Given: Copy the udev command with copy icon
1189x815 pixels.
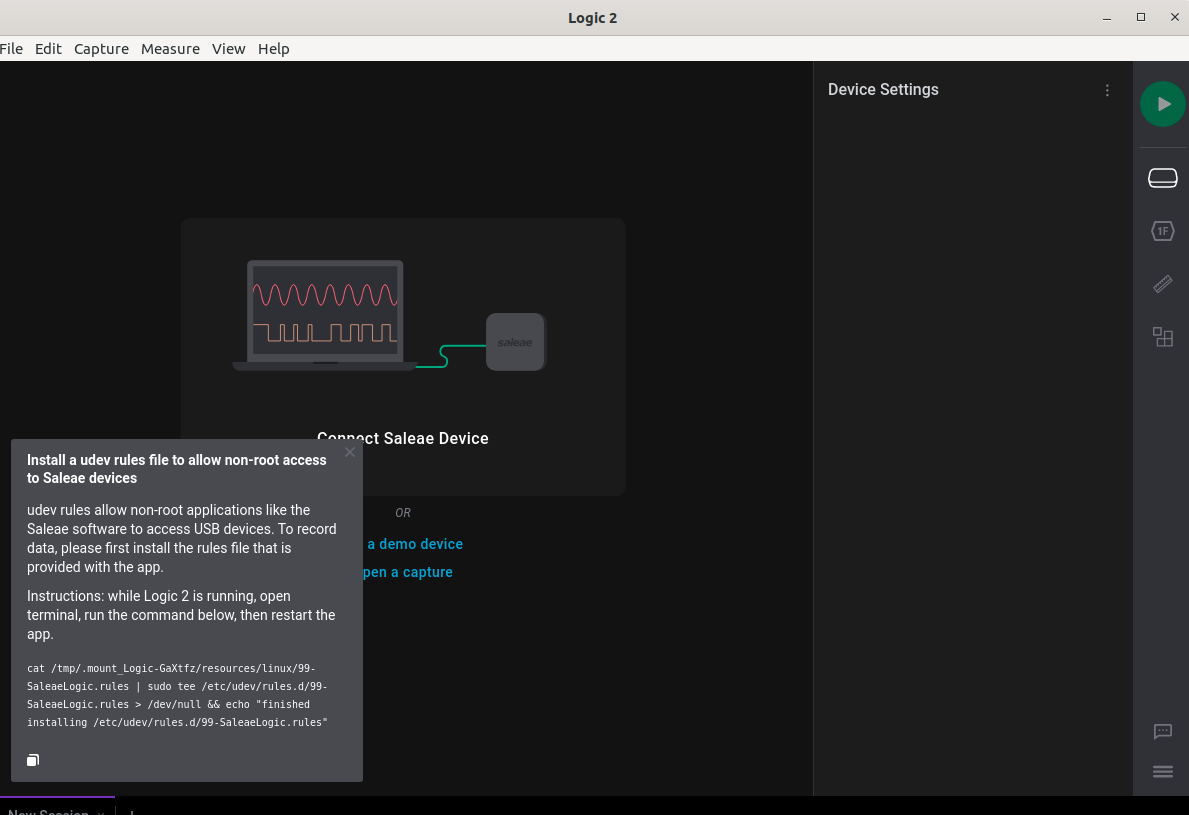Looking at the screenshot, I should click(x=33, y=760).
